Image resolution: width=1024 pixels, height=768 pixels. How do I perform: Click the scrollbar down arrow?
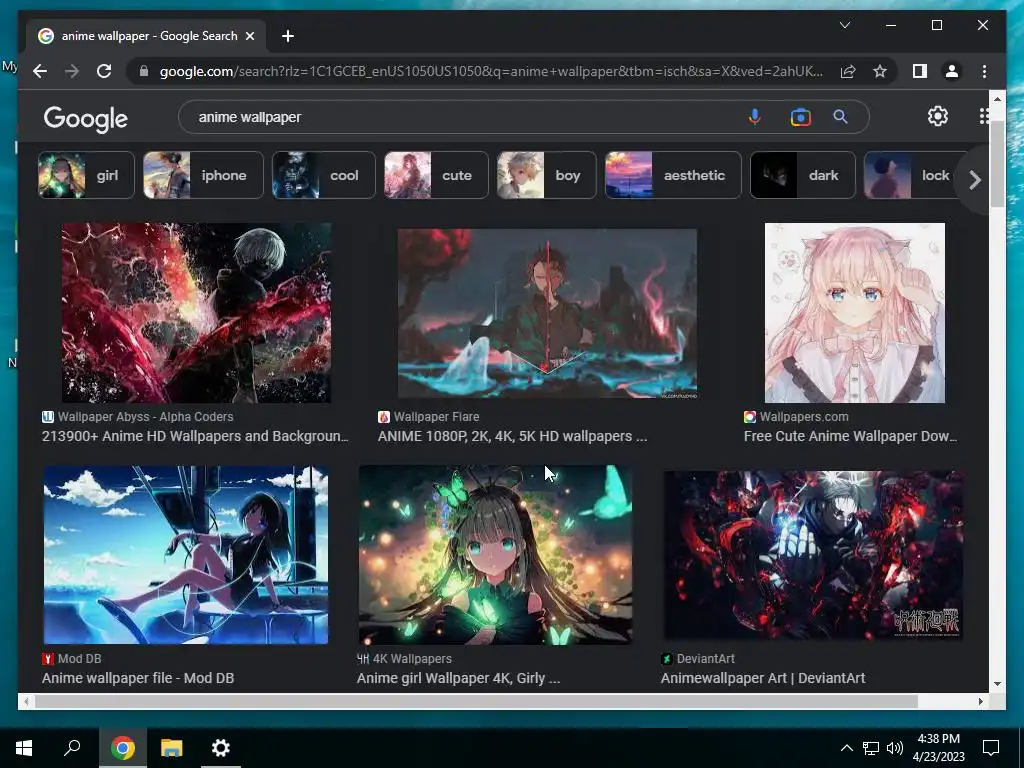(x=997, y=684)
